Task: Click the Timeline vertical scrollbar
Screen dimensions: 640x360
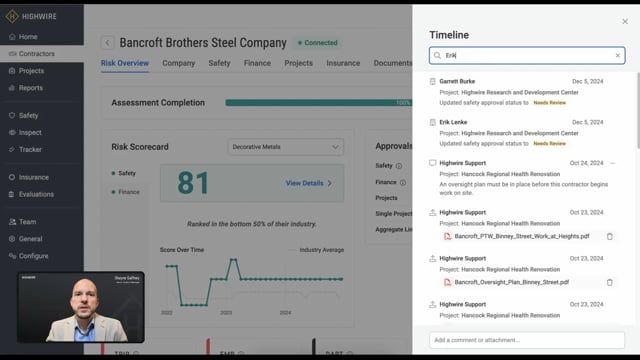Action: pos(638,110)
